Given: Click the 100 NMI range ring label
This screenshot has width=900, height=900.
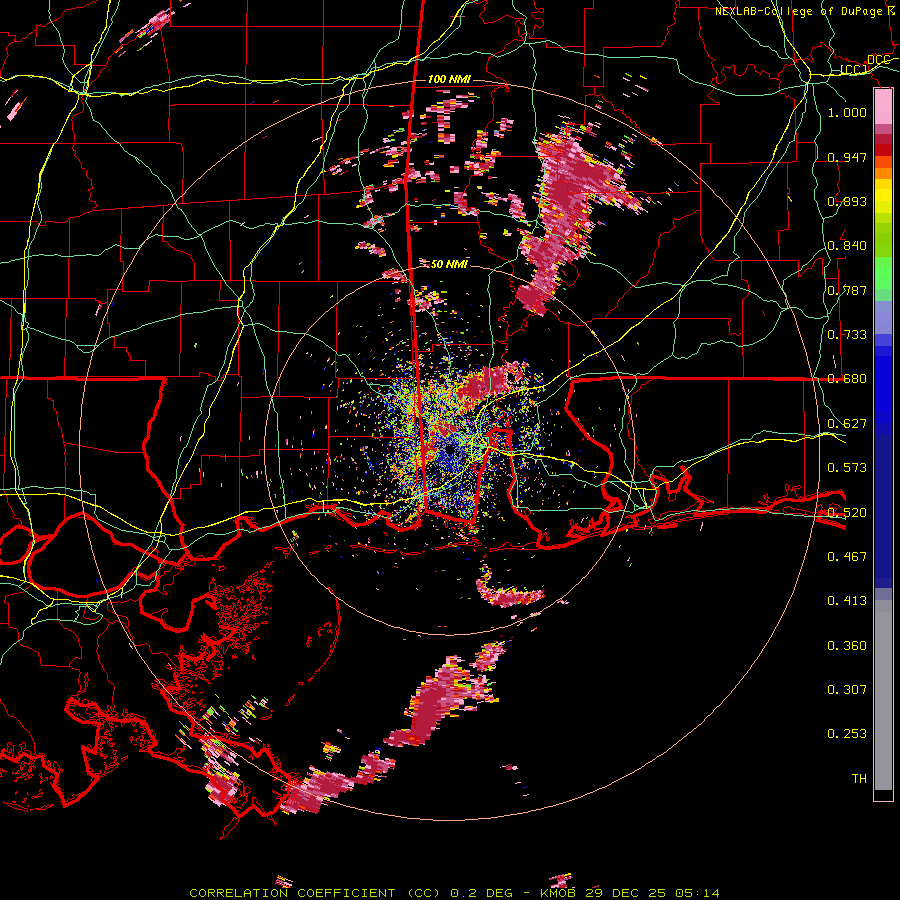Looking at the screenshot, I should pos(449,79).
